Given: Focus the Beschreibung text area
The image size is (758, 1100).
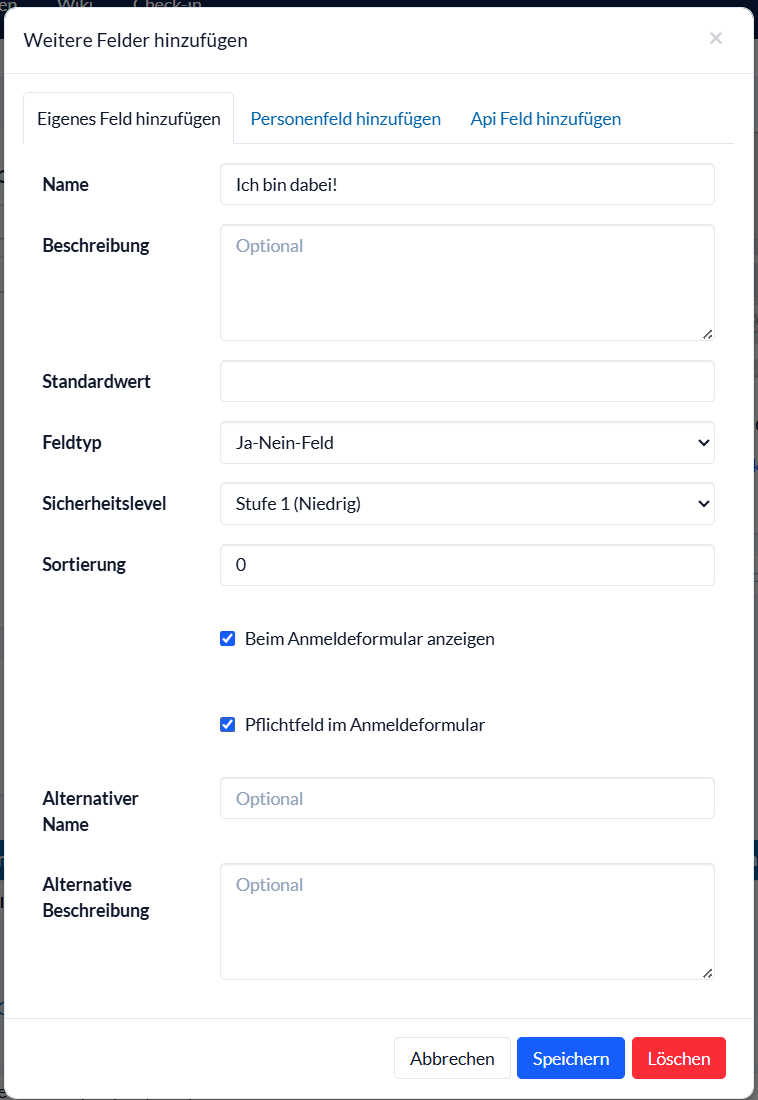Looking at the screenshot, I should click(x=467, y=282).
